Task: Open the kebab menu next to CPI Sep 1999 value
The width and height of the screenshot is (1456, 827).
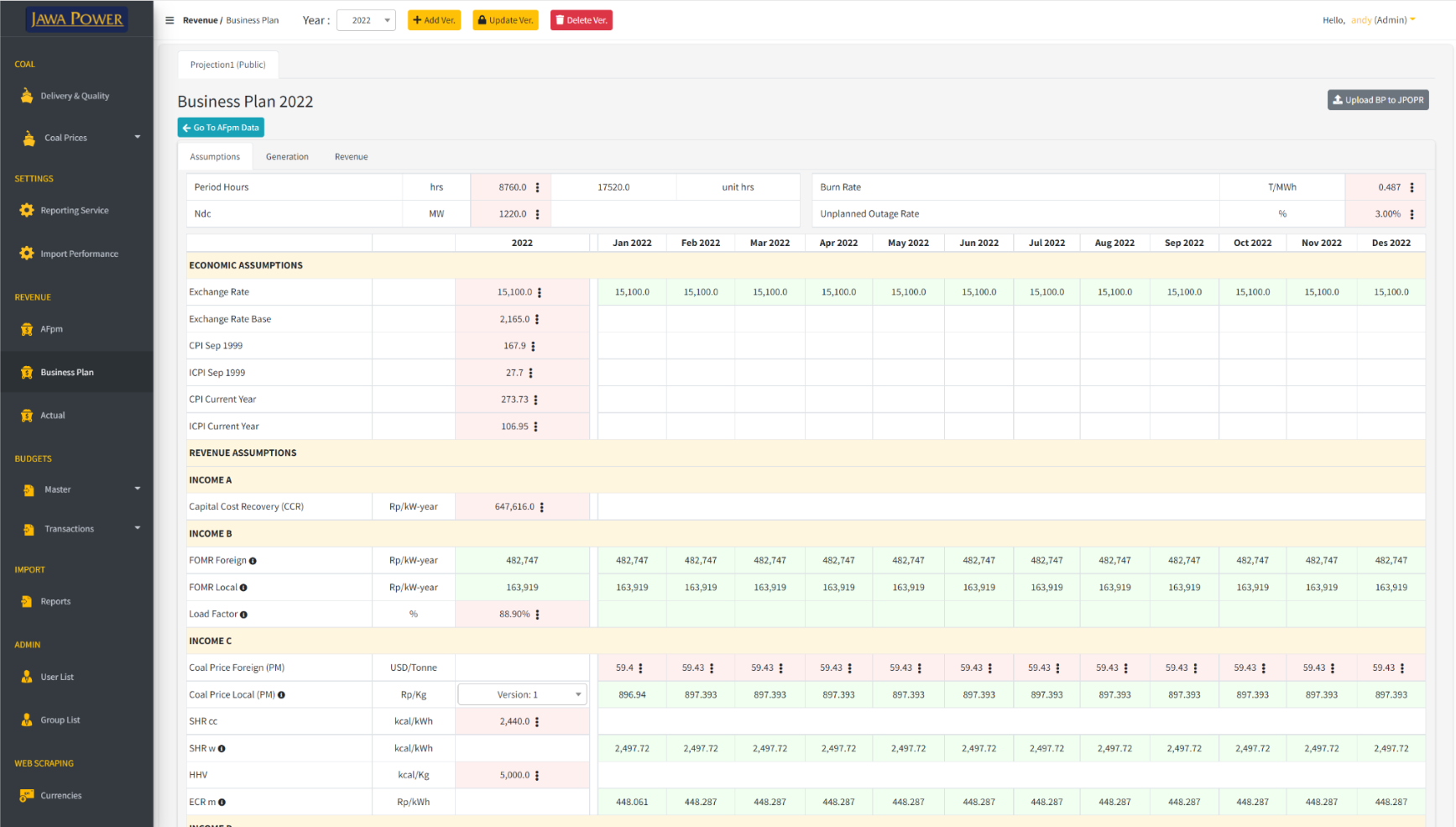Action: point(533,346)
